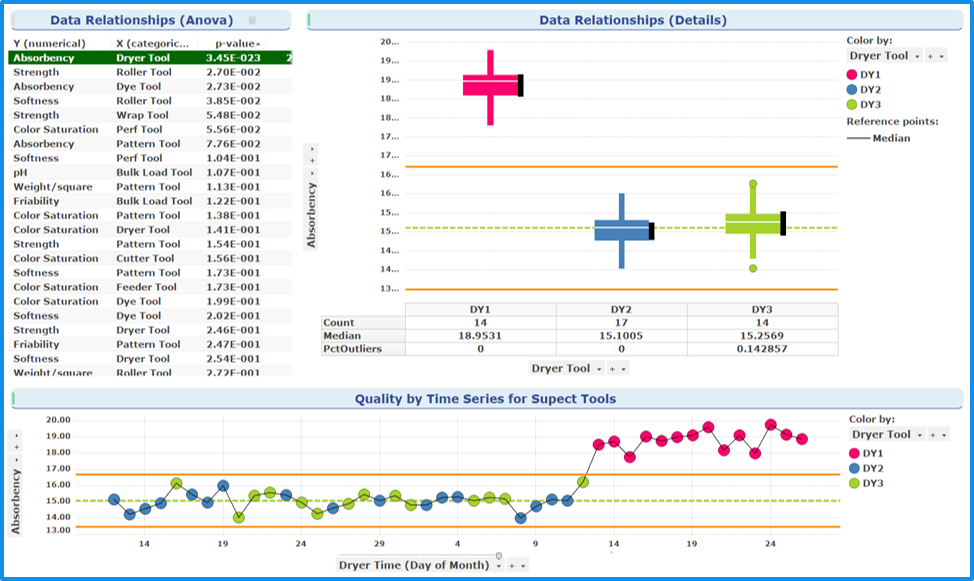Image resolution: width=974 pixels, height=581 pixels.
Task: Click plus icon next to Dryer Time axis selector
Action: tap(512, 565)
